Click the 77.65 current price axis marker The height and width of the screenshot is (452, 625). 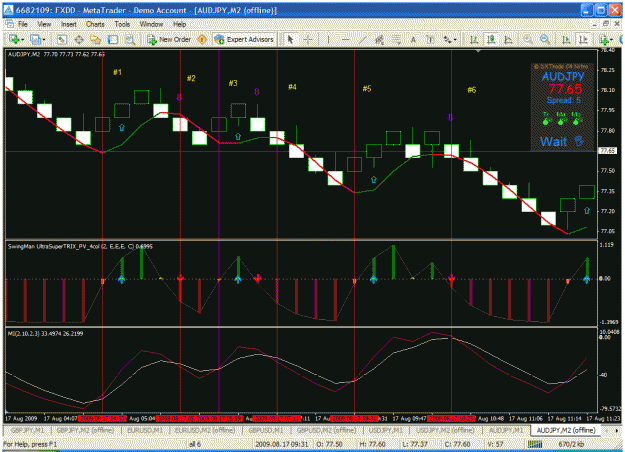click(607, 151)
